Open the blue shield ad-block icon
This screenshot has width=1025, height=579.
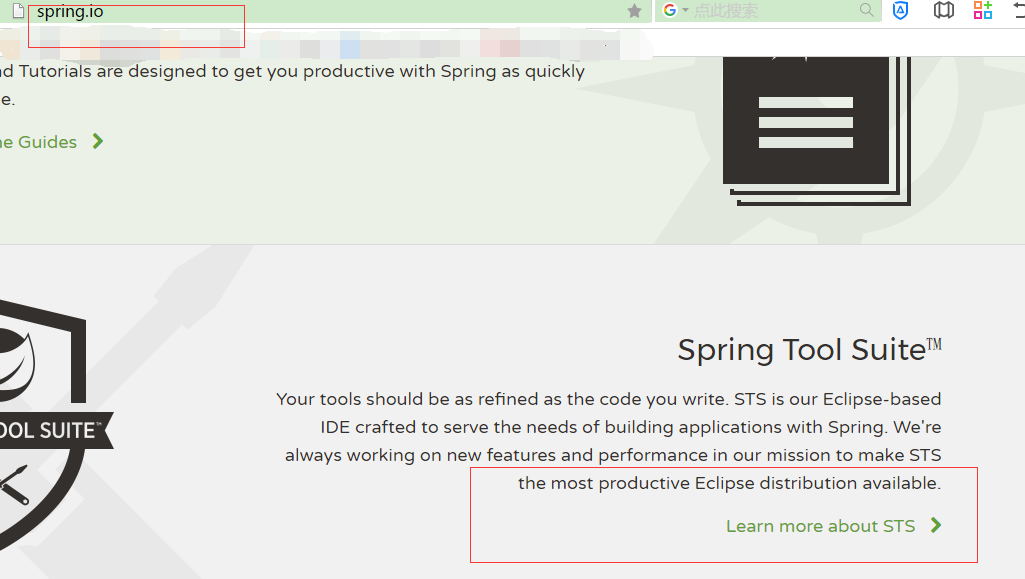click(x=900, y=10)
